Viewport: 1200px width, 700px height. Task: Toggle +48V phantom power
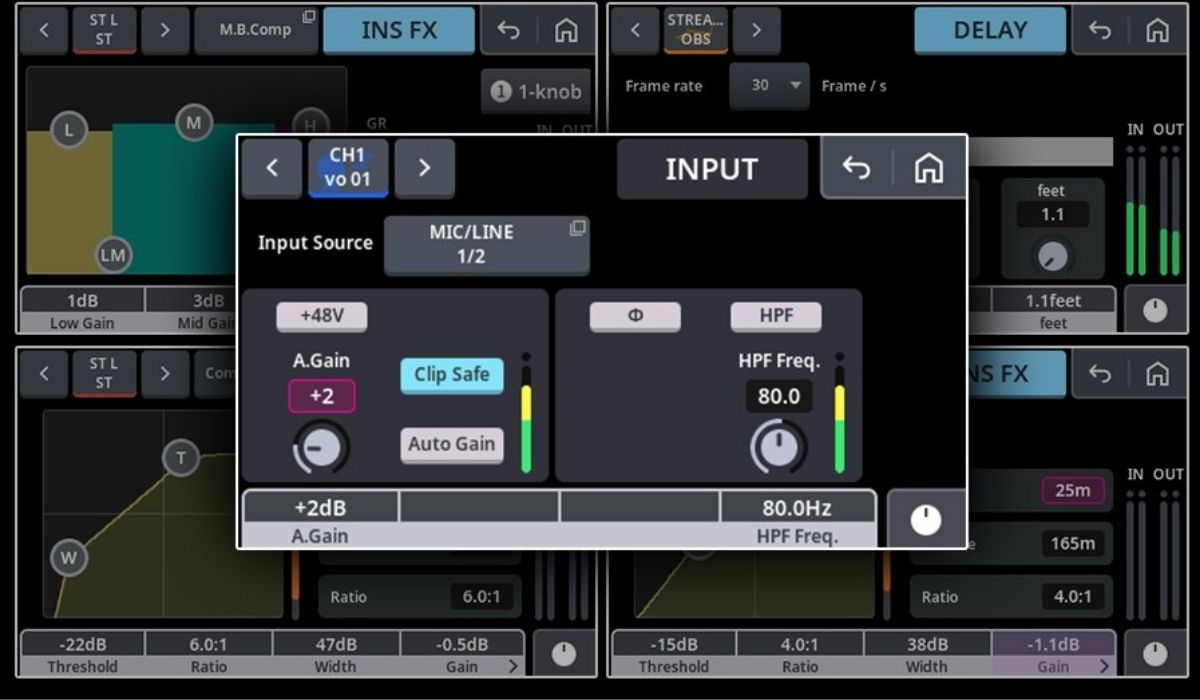[322, 316]
